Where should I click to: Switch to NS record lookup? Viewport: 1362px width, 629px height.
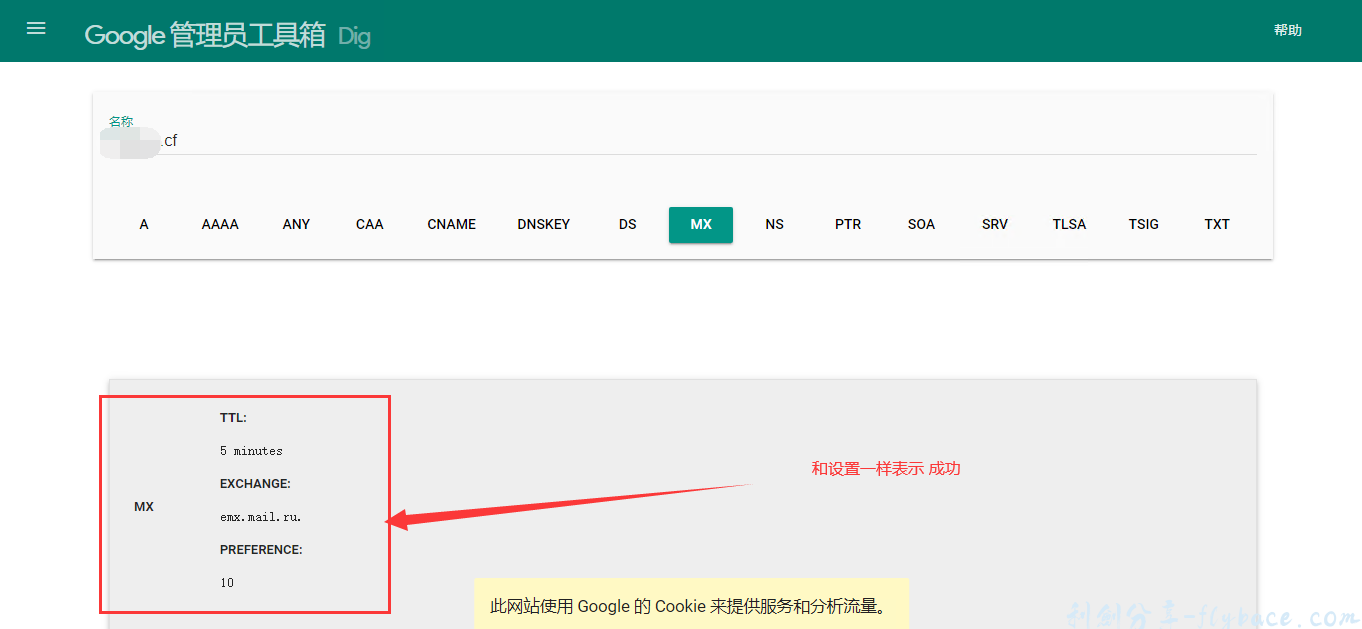point(774,224)
